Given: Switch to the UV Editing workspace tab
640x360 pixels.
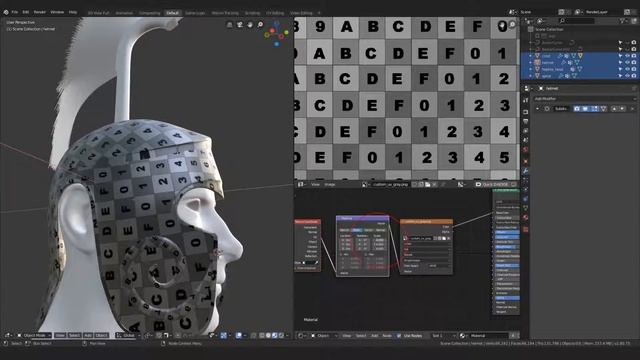Looking at the screenshot, I should pyautogui.click(x=275, y=13).
